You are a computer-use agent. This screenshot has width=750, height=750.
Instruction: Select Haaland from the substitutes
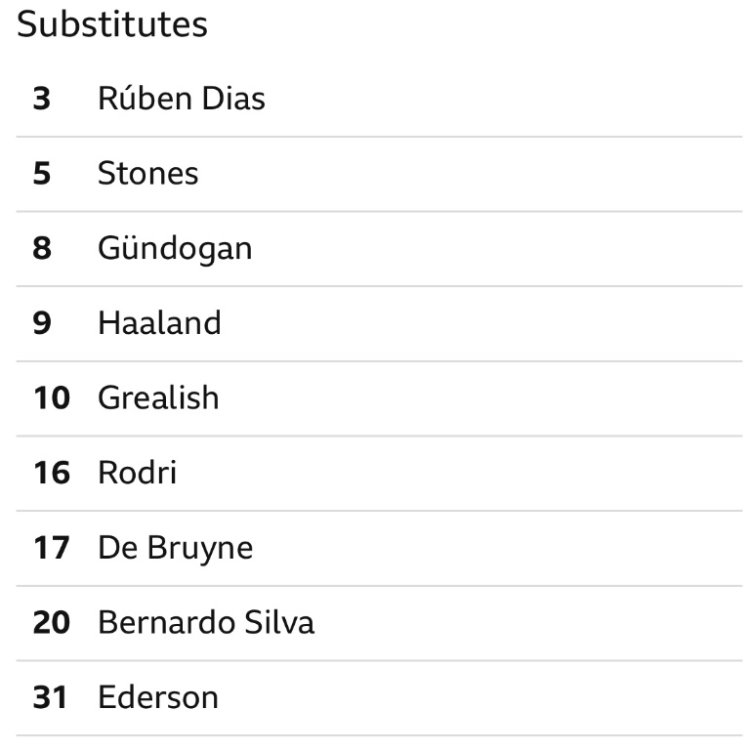pyautogui.click(x=159, y=323)
